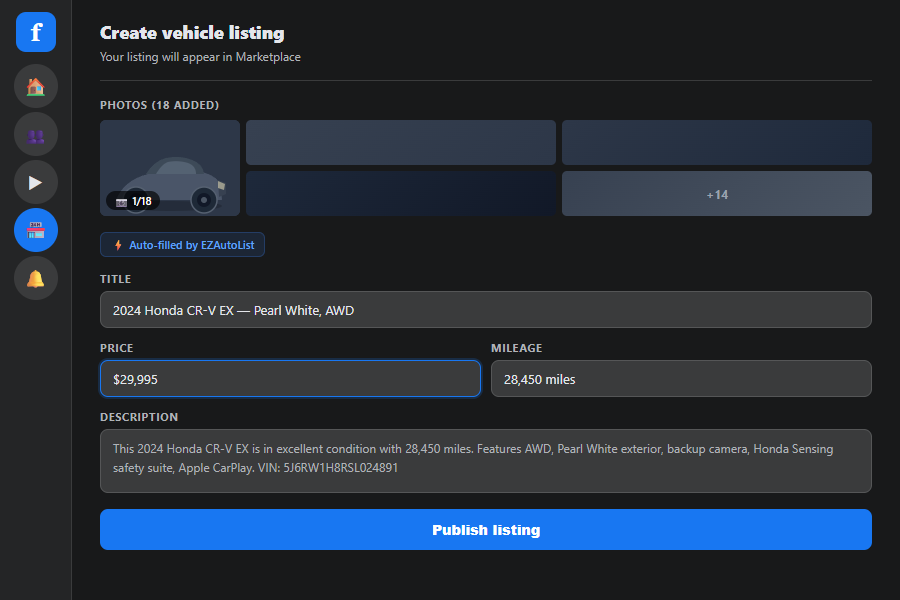Open Facebook home via the f logo
This screenshot has height=600, width=900.
[x=35, y=32]
